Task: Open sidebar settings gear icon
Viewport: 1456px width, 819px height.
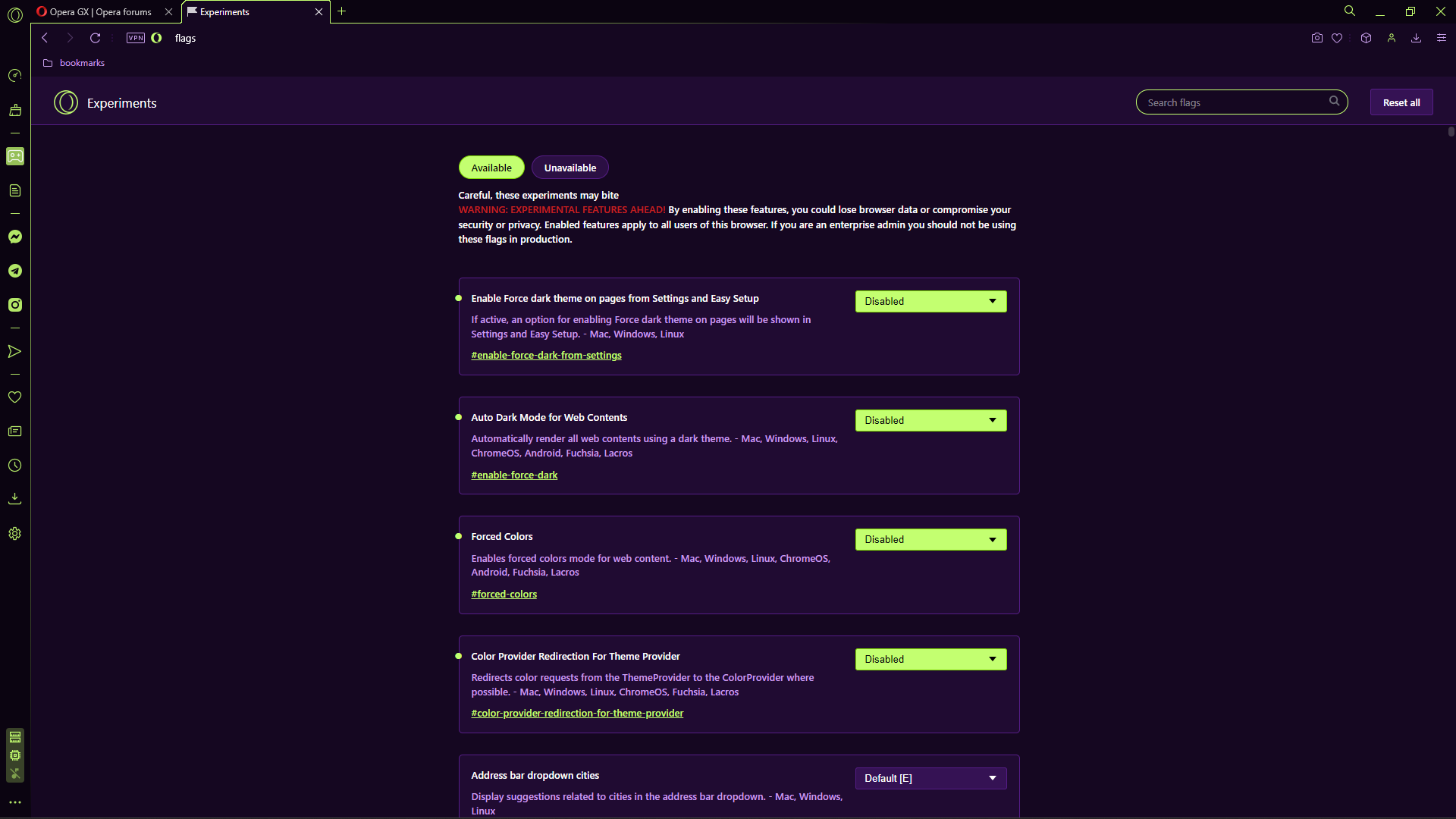Action: click(x=14, y=534)
